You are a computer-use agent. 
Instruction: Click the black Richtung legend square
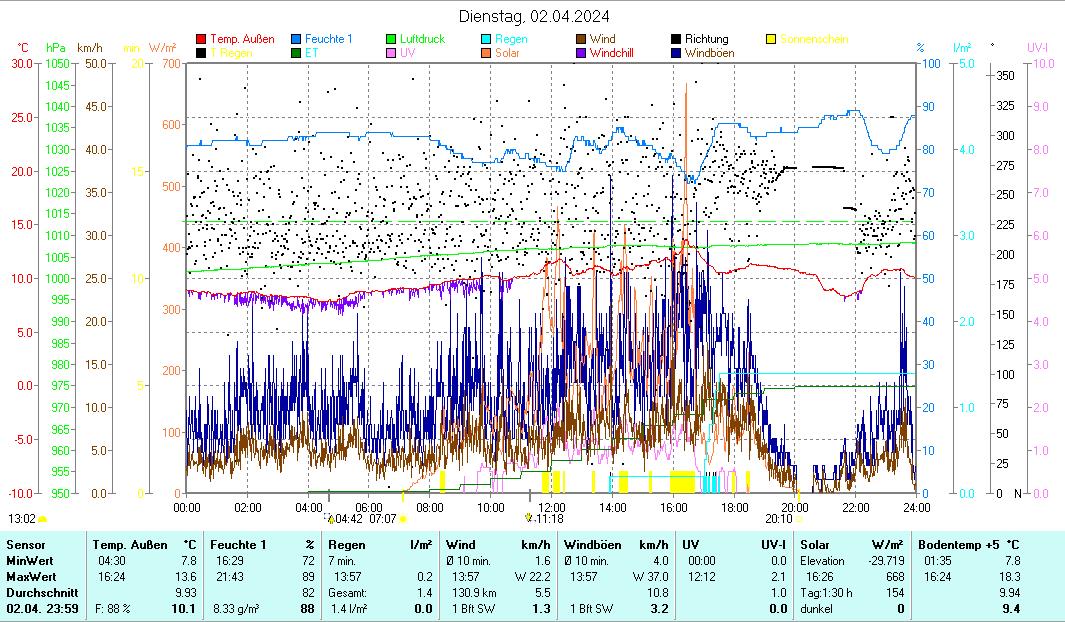677,39
